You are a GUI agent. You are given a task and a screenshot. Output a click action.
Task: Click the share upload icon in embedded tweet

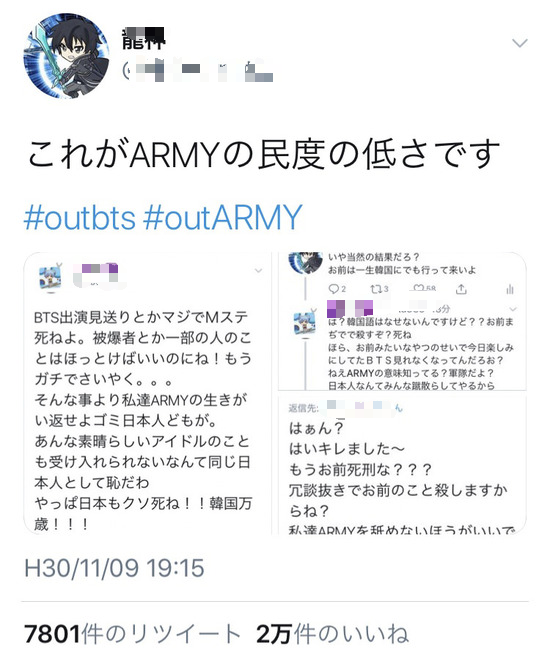[461, 289]
